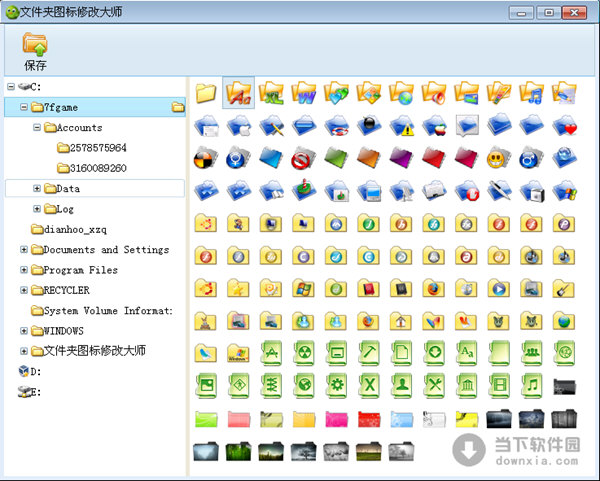Select the 7fgame tree row

(95, 107)
